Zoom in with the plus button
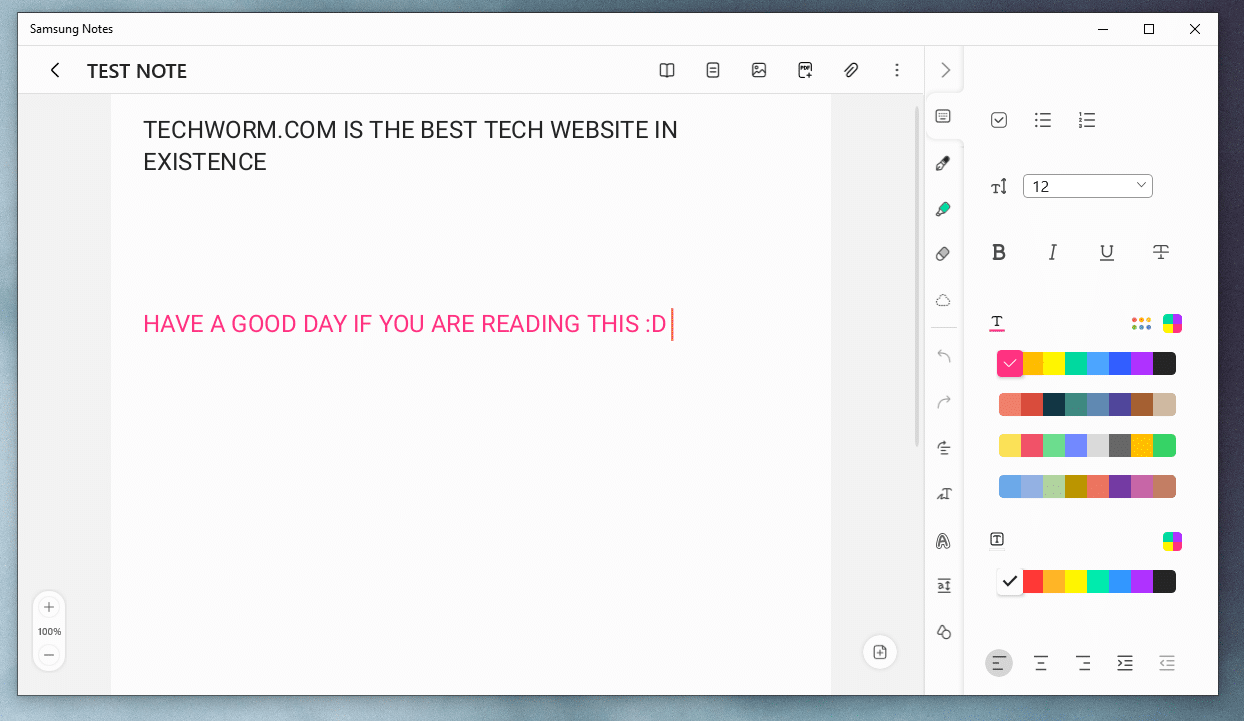Screen dimensions: 1244x721 49,607
